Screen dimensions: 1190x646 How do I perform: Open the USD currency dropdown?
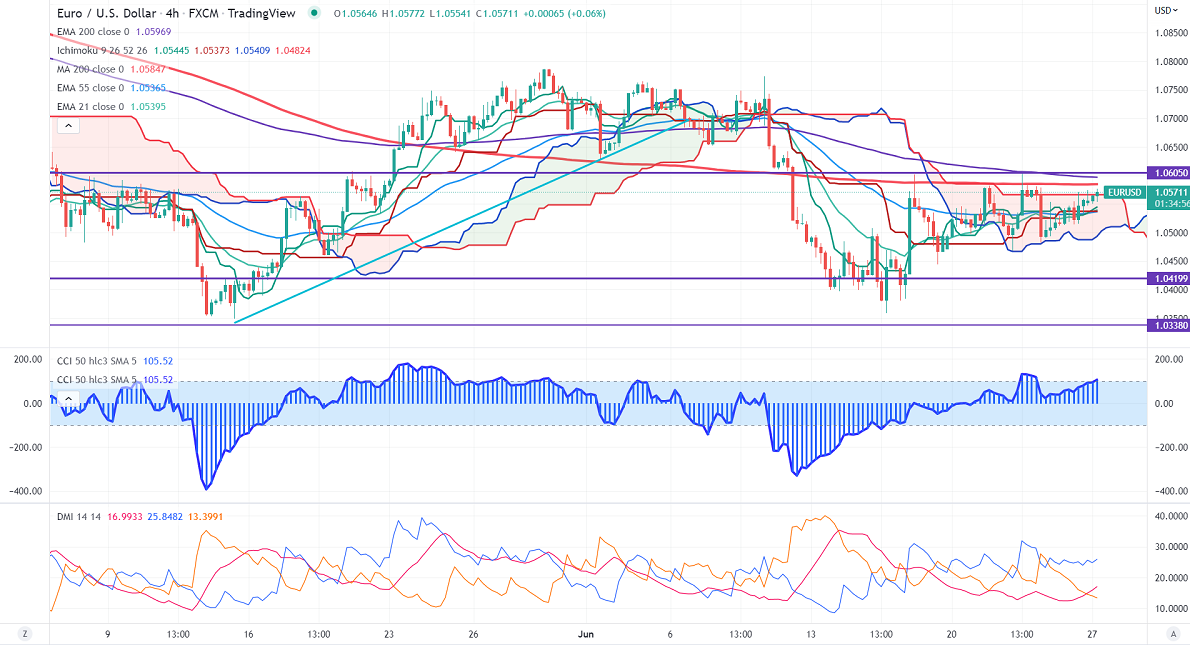coord(1166,11)
